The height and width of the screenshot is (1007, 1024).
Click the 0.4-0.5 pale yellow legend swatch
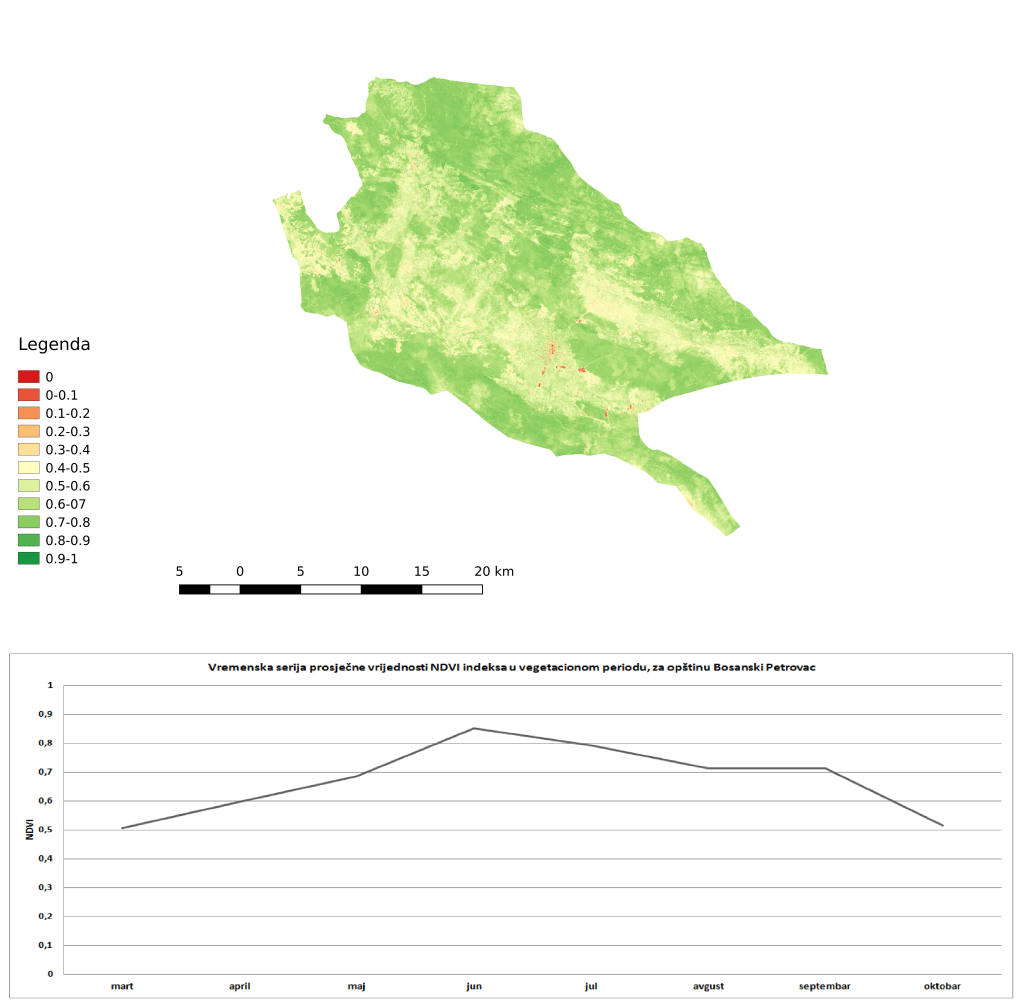point(28,468)
